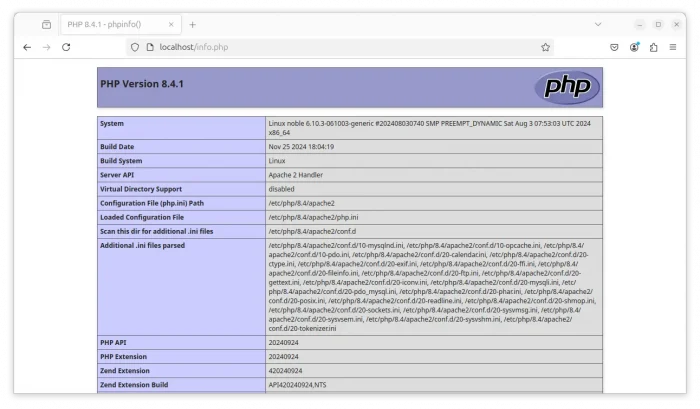This screenshot has height=409, width=700.
Task: Click the Linux noble kernel system value
Action: click(x=429, y=128)
